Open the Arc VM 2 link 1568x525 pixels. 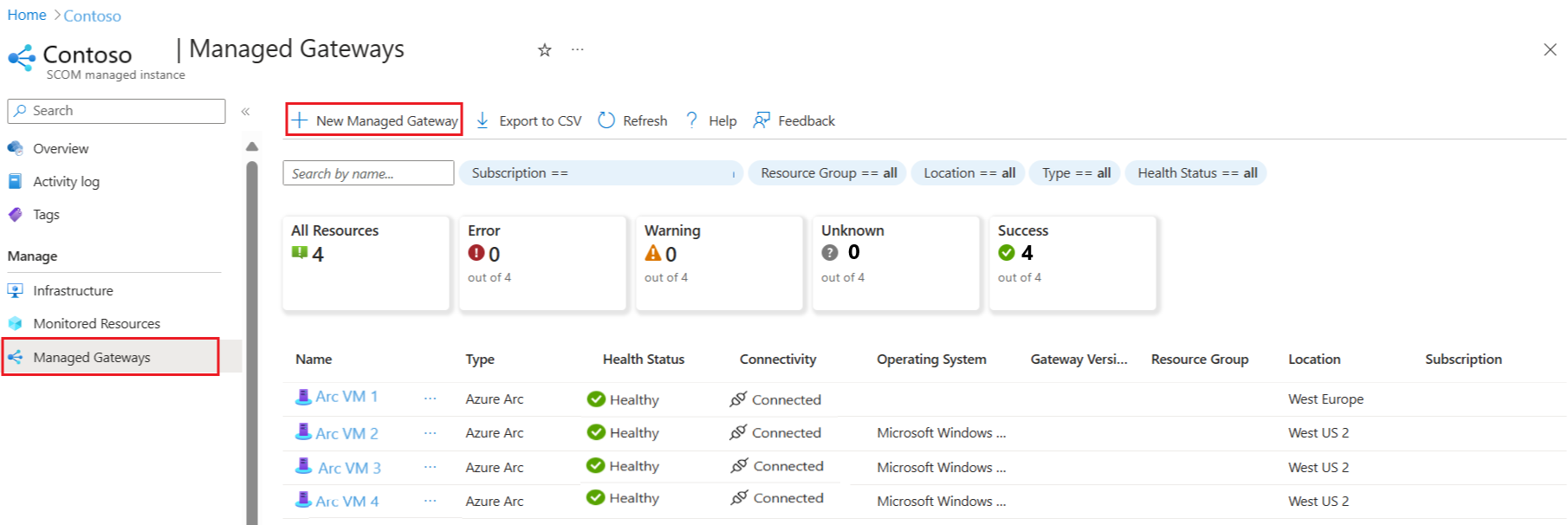coord(347,433)
